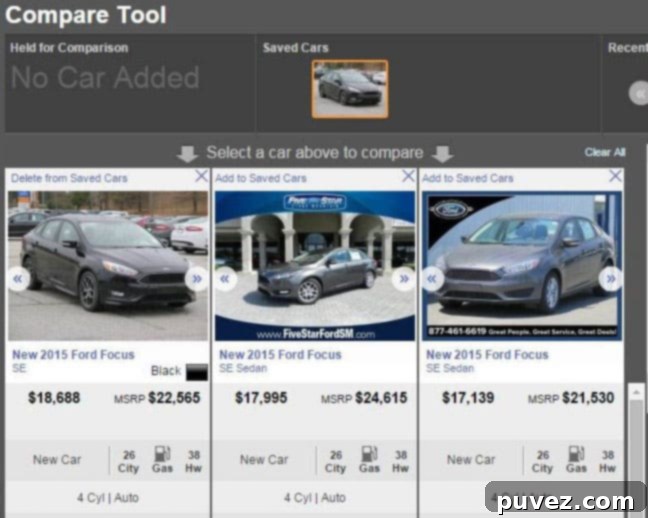The image size is (648, 518).
Task: Click Delete from Saved Cars link
Action: pos(69,178)
